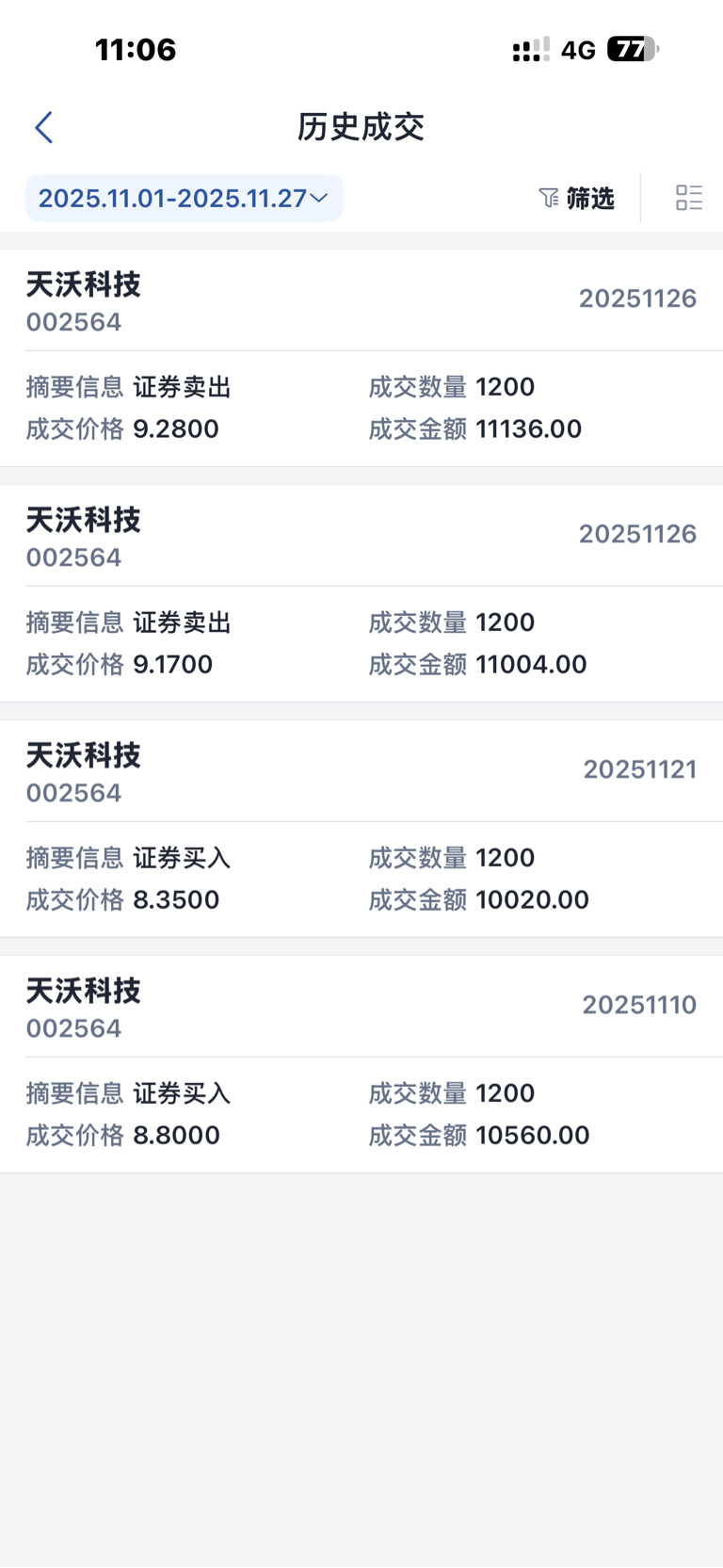
Task: Tap the cellular signal bars icon
Action: click(x=531, y=50)
